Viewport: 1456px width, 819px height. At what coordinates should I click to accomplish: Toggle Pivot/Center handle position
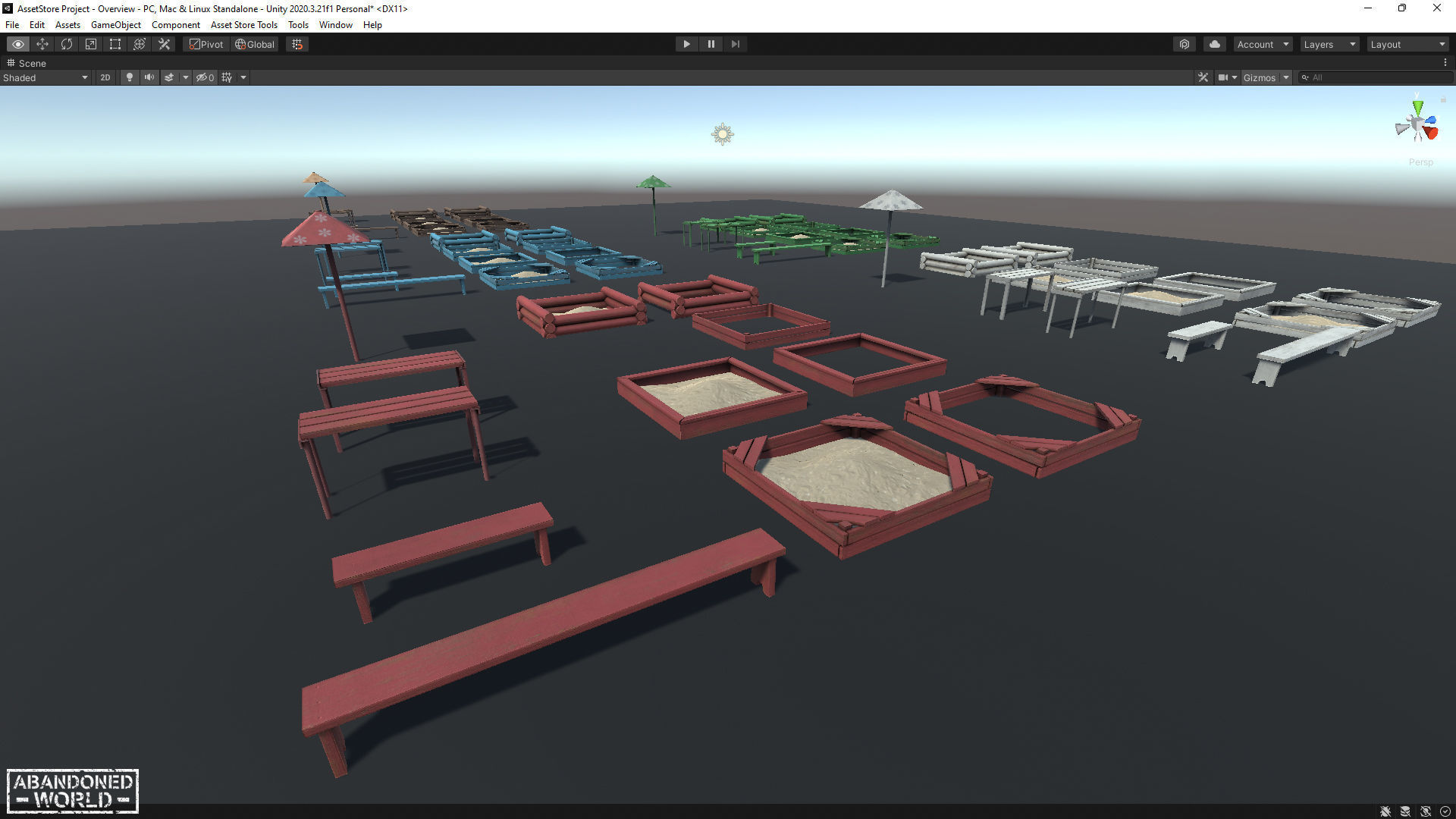click(x=206, y=44)
